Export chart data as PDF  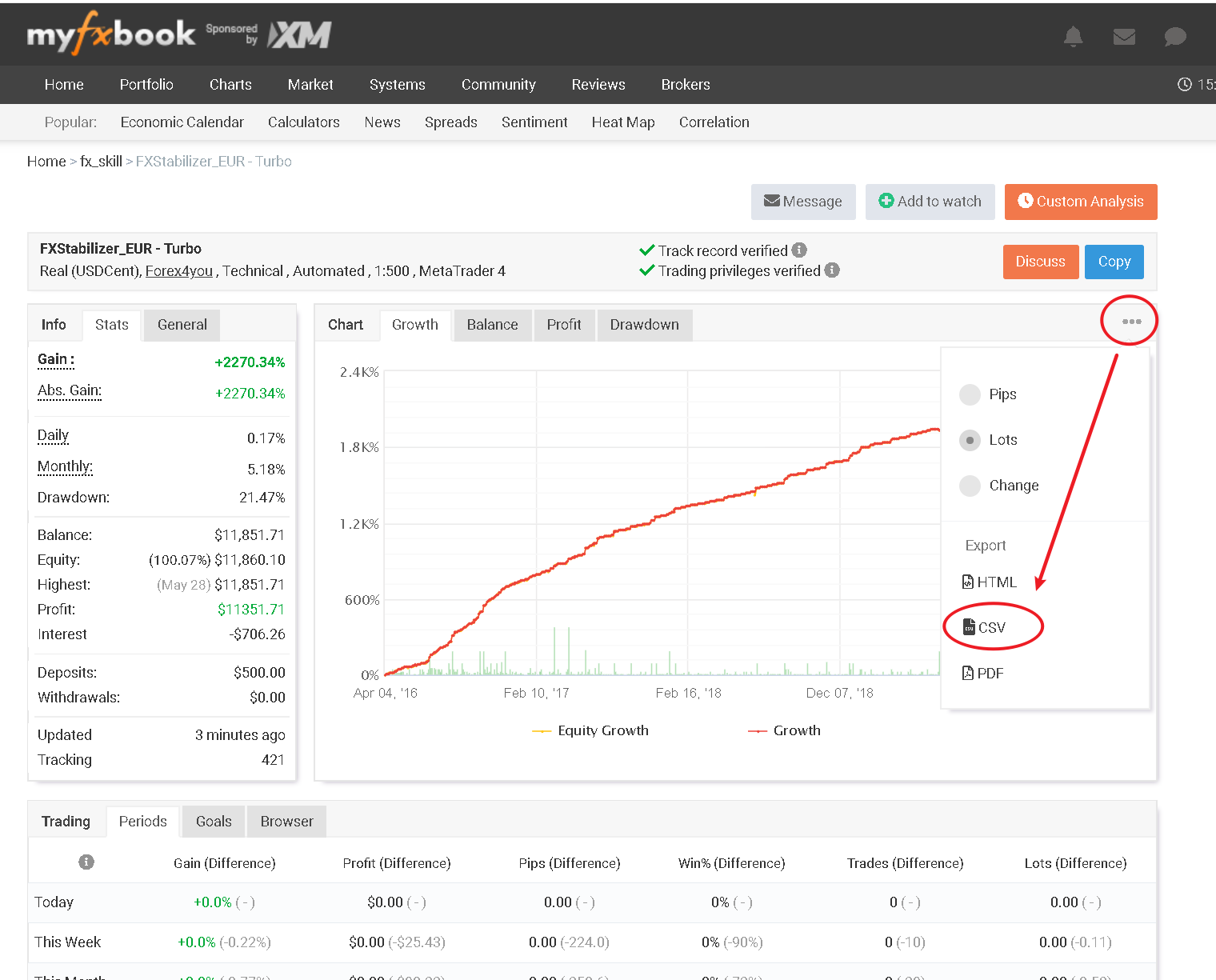(x=983, y=673)
